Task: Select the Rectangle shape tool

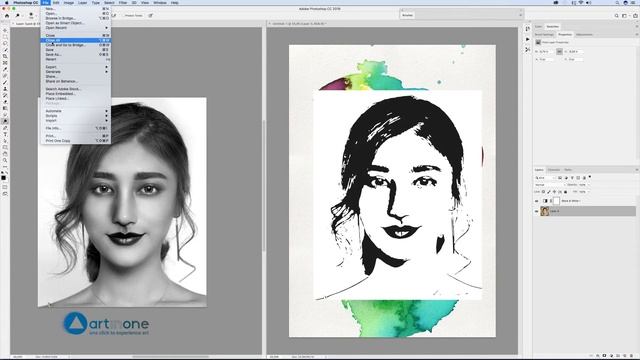Action: coord(5,147)
